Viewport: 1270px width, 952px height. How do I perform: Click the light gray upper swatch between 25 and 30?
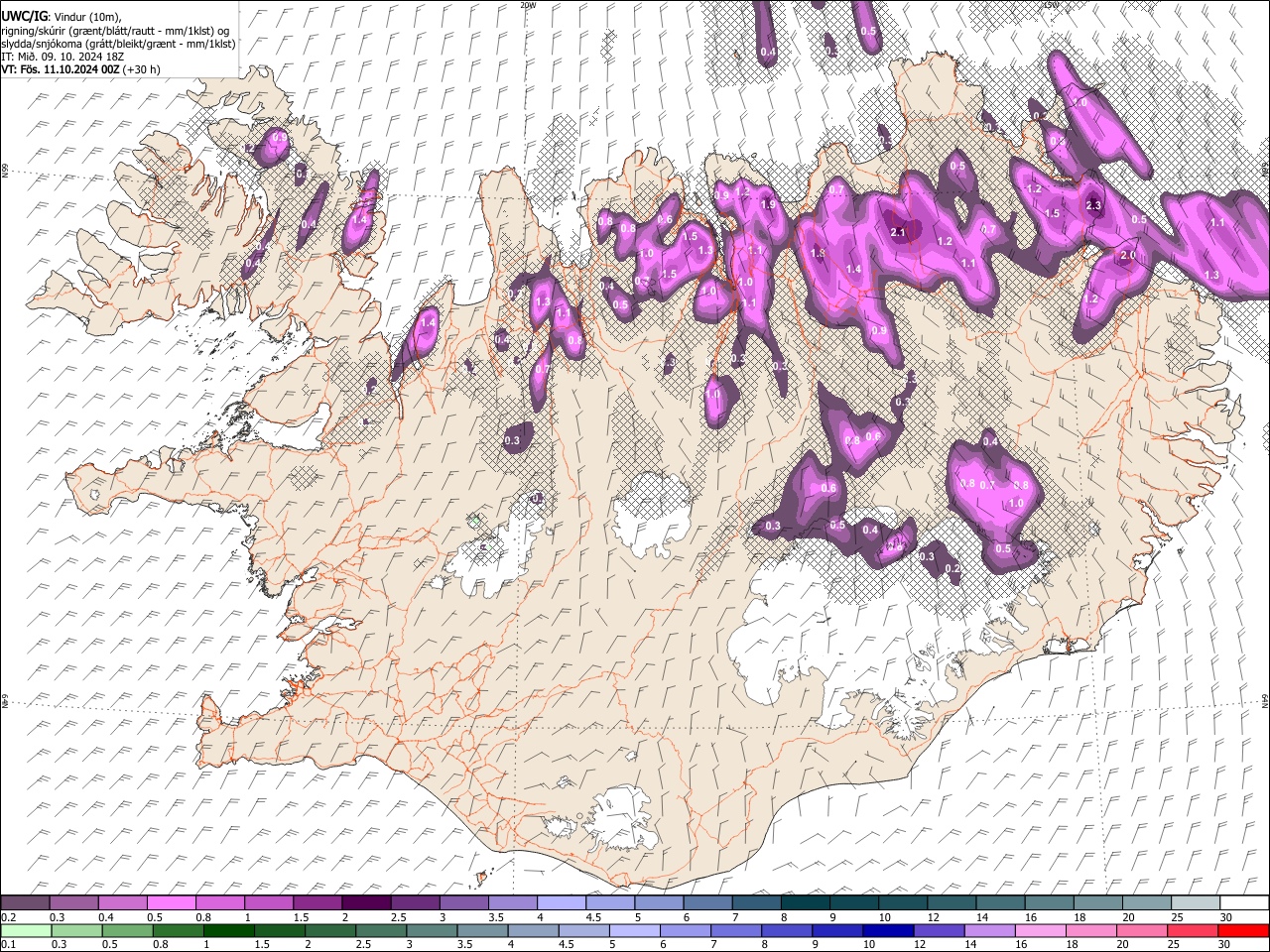tap(1196, 903)
